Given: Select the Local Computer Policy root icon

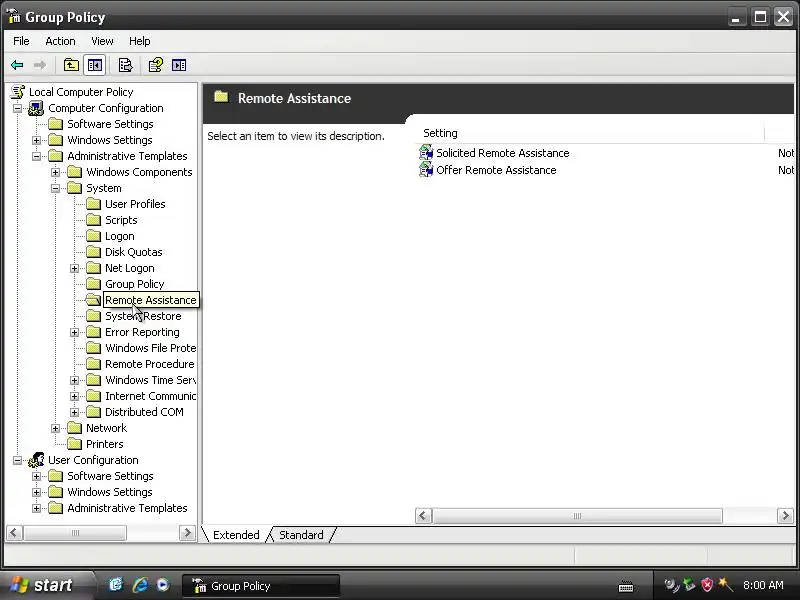Looking at the screenshot, I should 18,92.
